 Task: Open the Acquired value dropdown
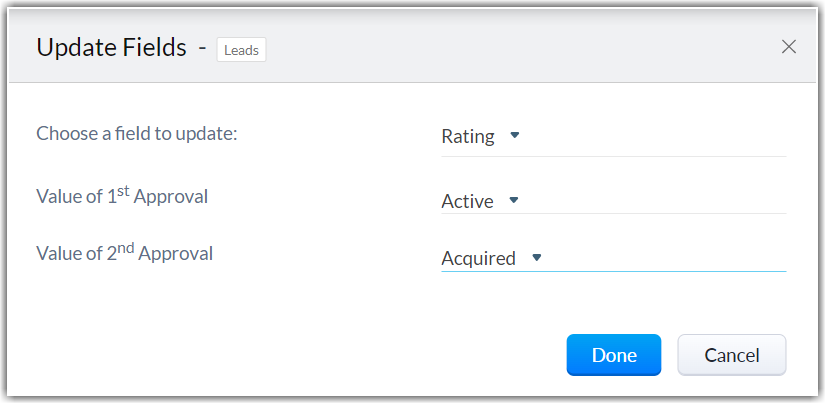click(x=478, y=259)
